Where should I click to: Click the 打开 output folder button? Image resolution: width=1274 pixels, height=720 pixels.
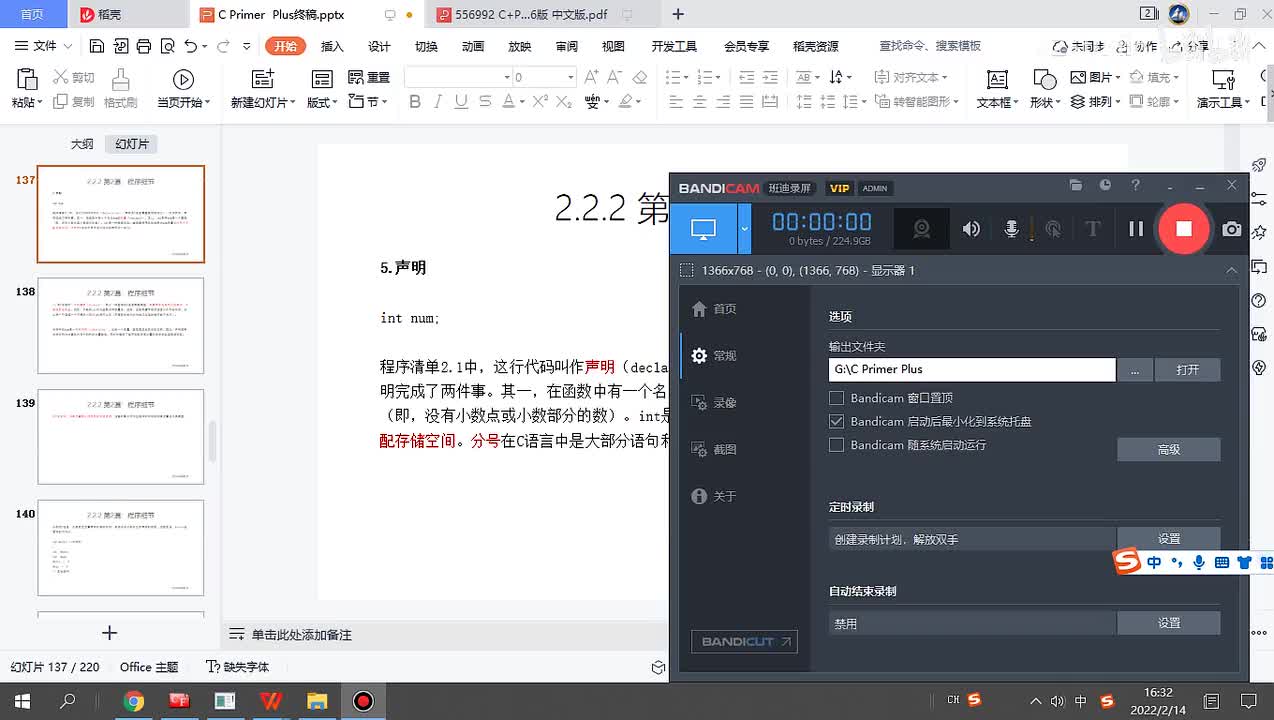(1187, 369)
